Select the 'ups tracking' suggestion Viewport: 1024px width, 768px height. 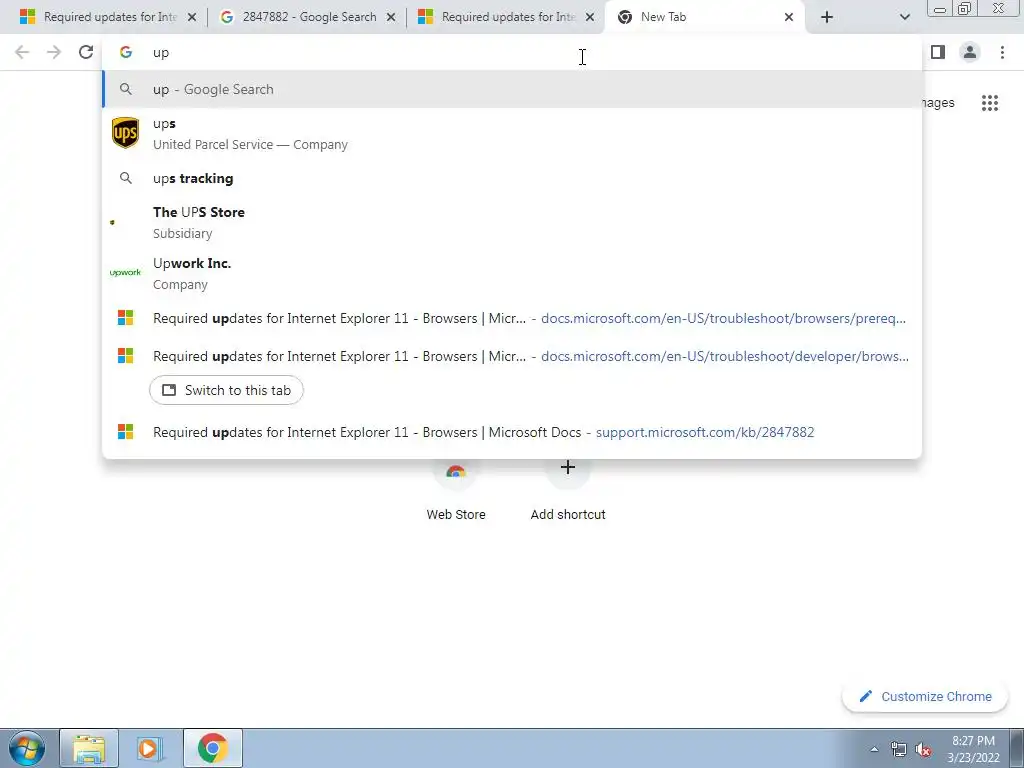tap(512, 178)
